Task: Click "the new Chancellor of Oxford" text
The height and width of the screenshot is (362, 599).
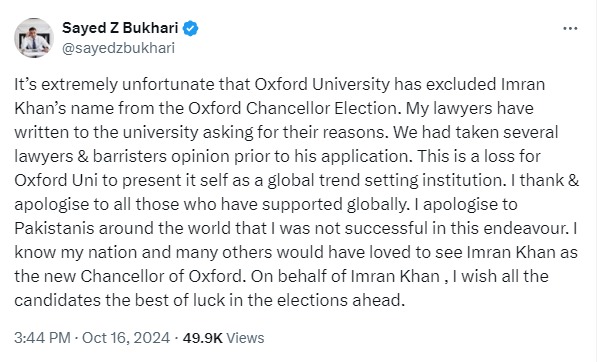Action: click(129, 276)
